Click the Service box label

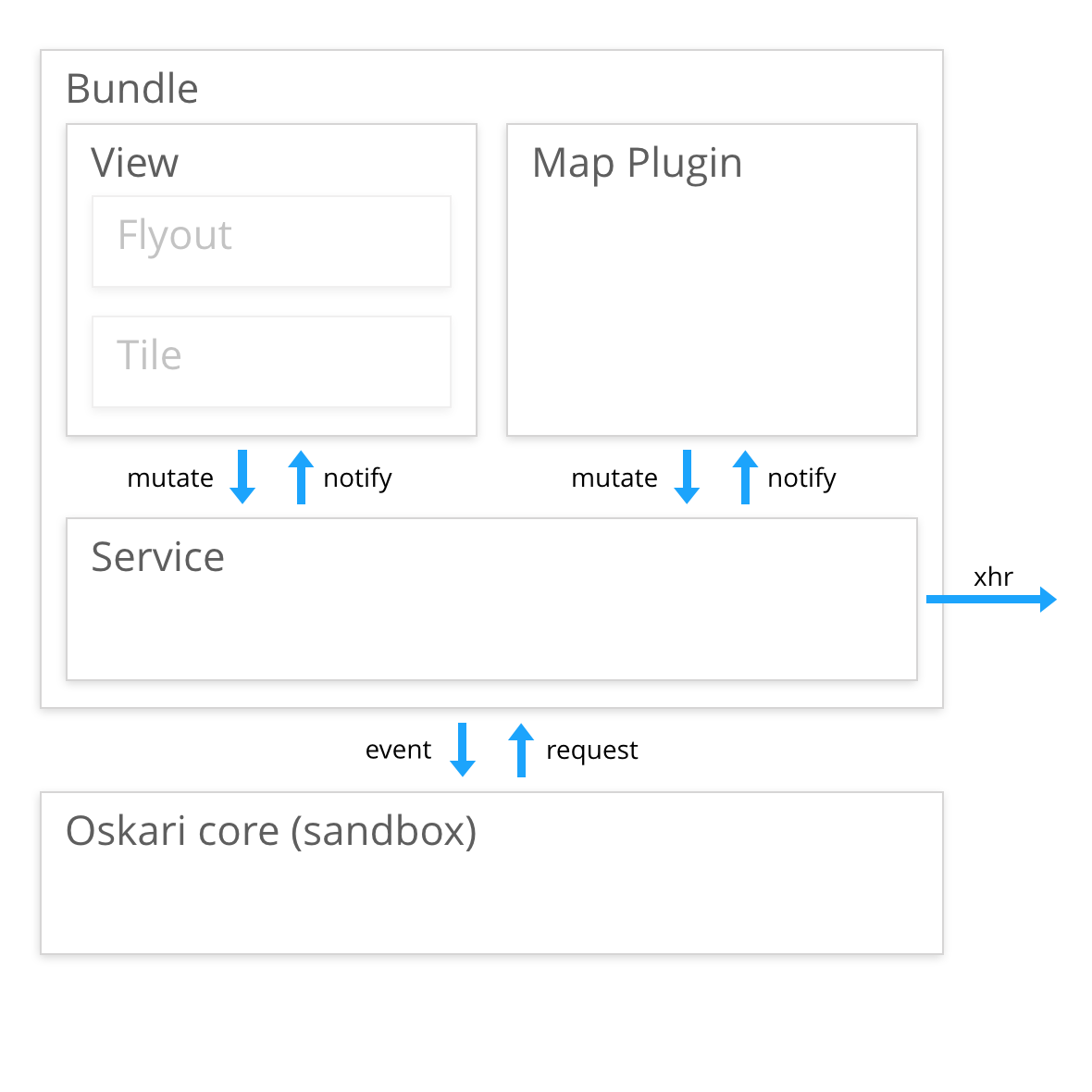[157, 557]
